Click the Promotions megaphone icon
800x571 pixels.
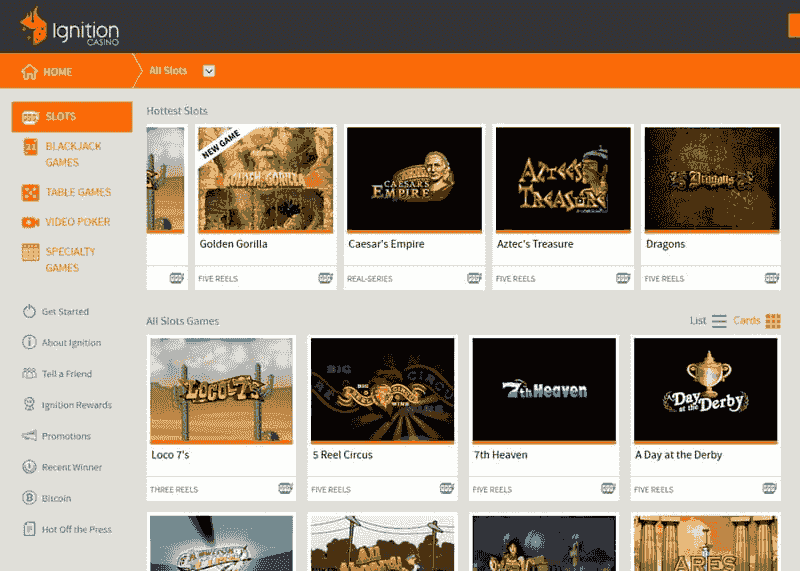pyautogui.click(x=29, y=436)
